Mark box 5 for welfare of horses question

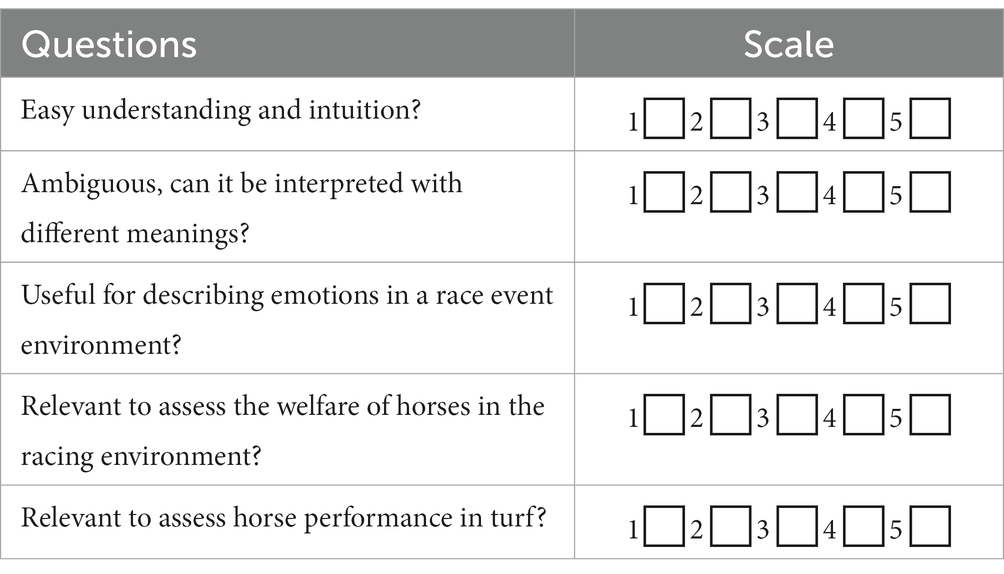pyautogui.click(x=930, y=415)
